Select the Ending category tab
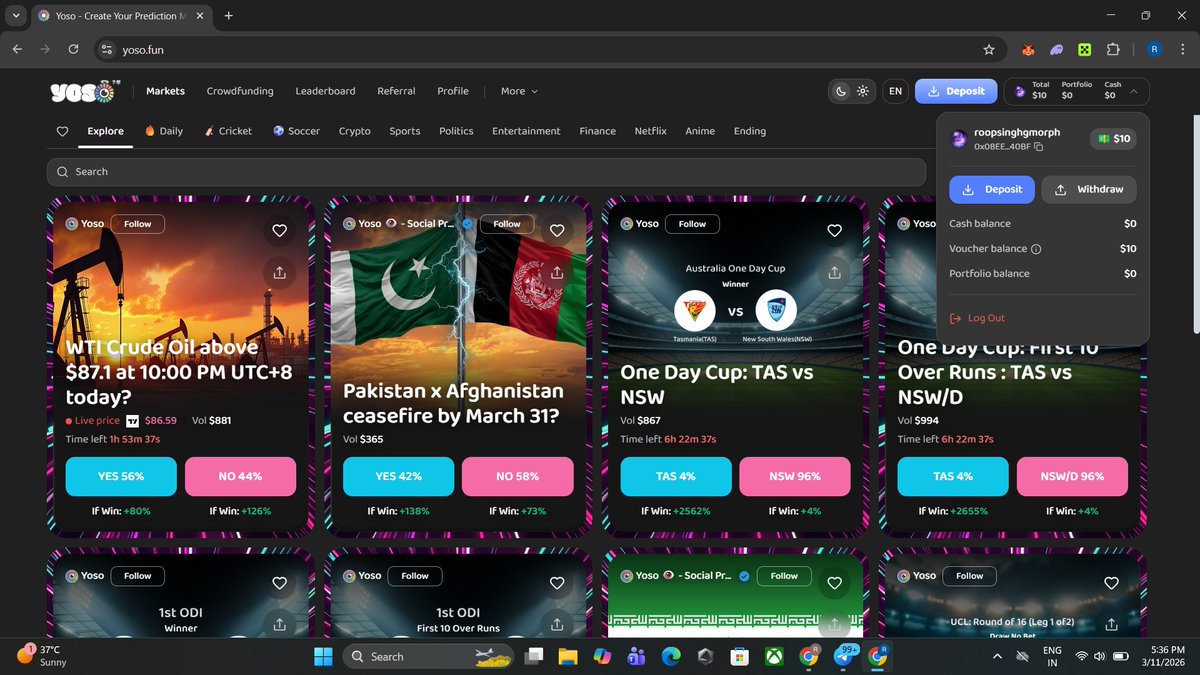 tap(749, 131)
